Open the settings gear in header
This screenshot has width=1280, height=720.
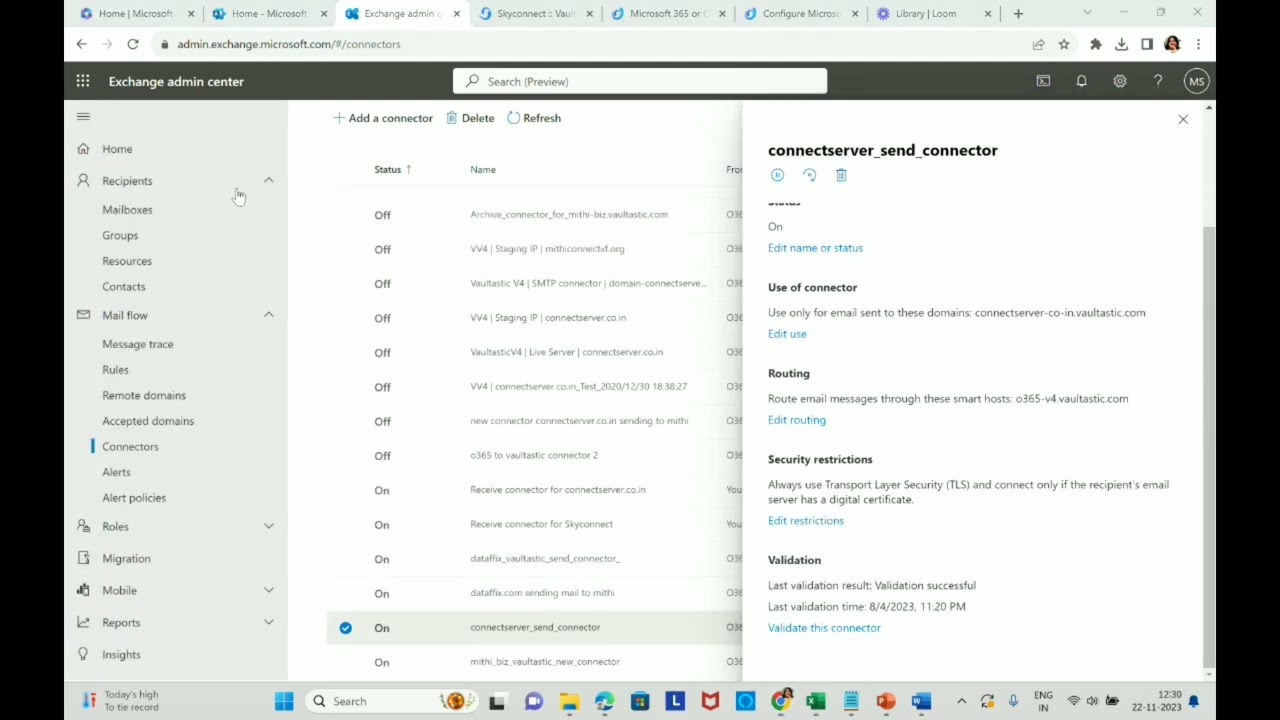click(x=1120, y=81)
